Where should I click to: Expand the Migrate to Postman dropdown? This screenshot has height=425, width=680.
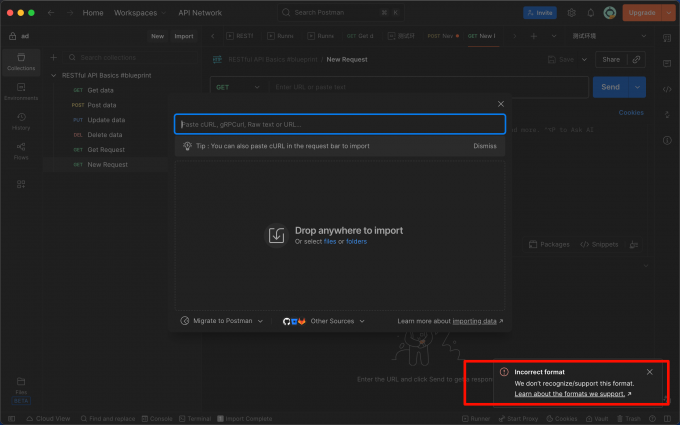click(222, 321)
